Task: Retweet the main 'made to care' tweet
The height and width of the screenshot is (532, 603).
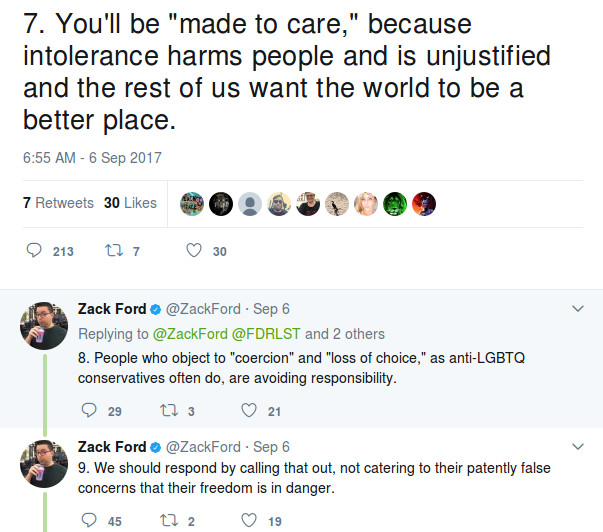Action: tap(112, 251)
